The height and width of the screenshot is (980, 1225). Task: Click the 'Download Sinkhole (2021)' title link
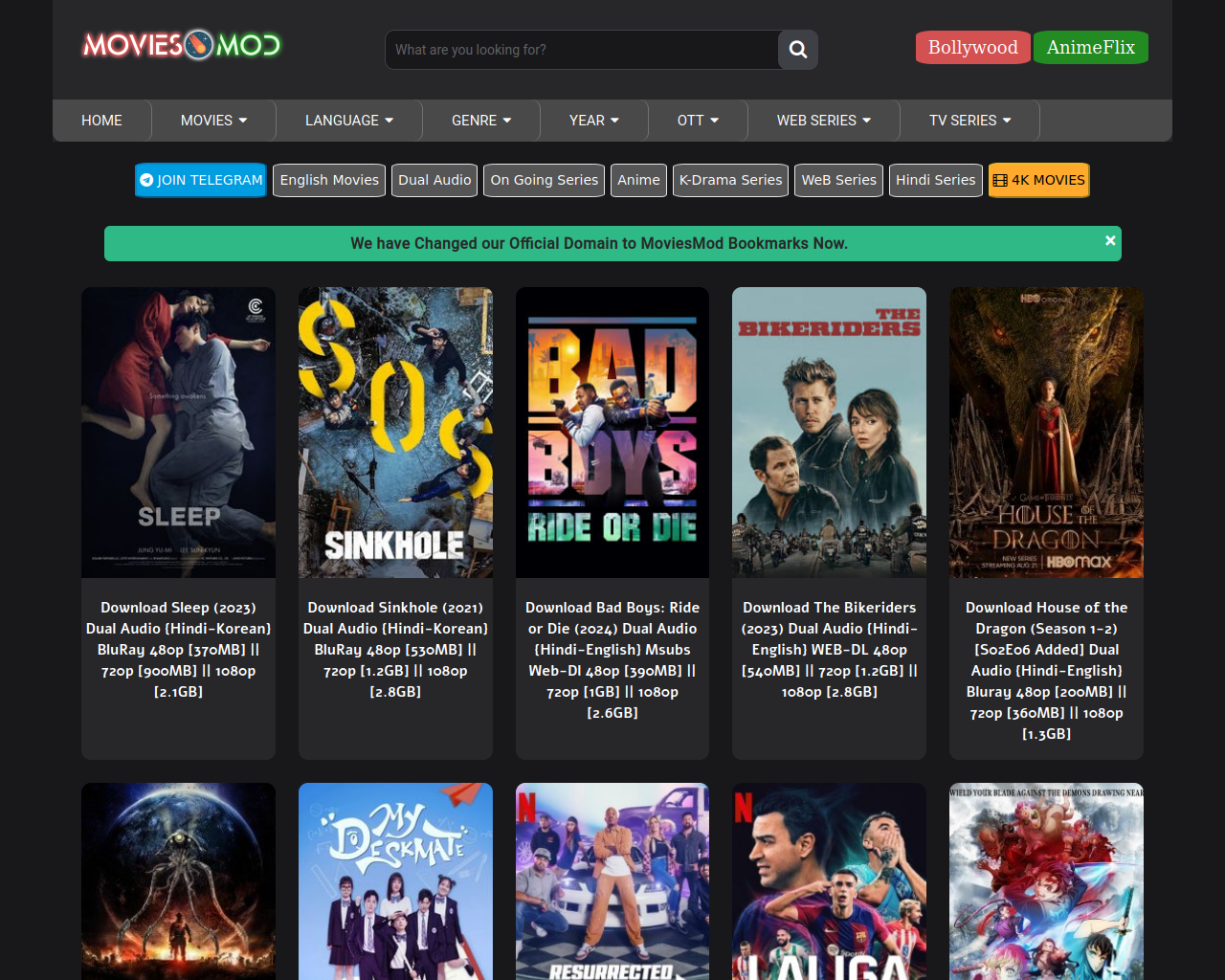tap(395, 649)
